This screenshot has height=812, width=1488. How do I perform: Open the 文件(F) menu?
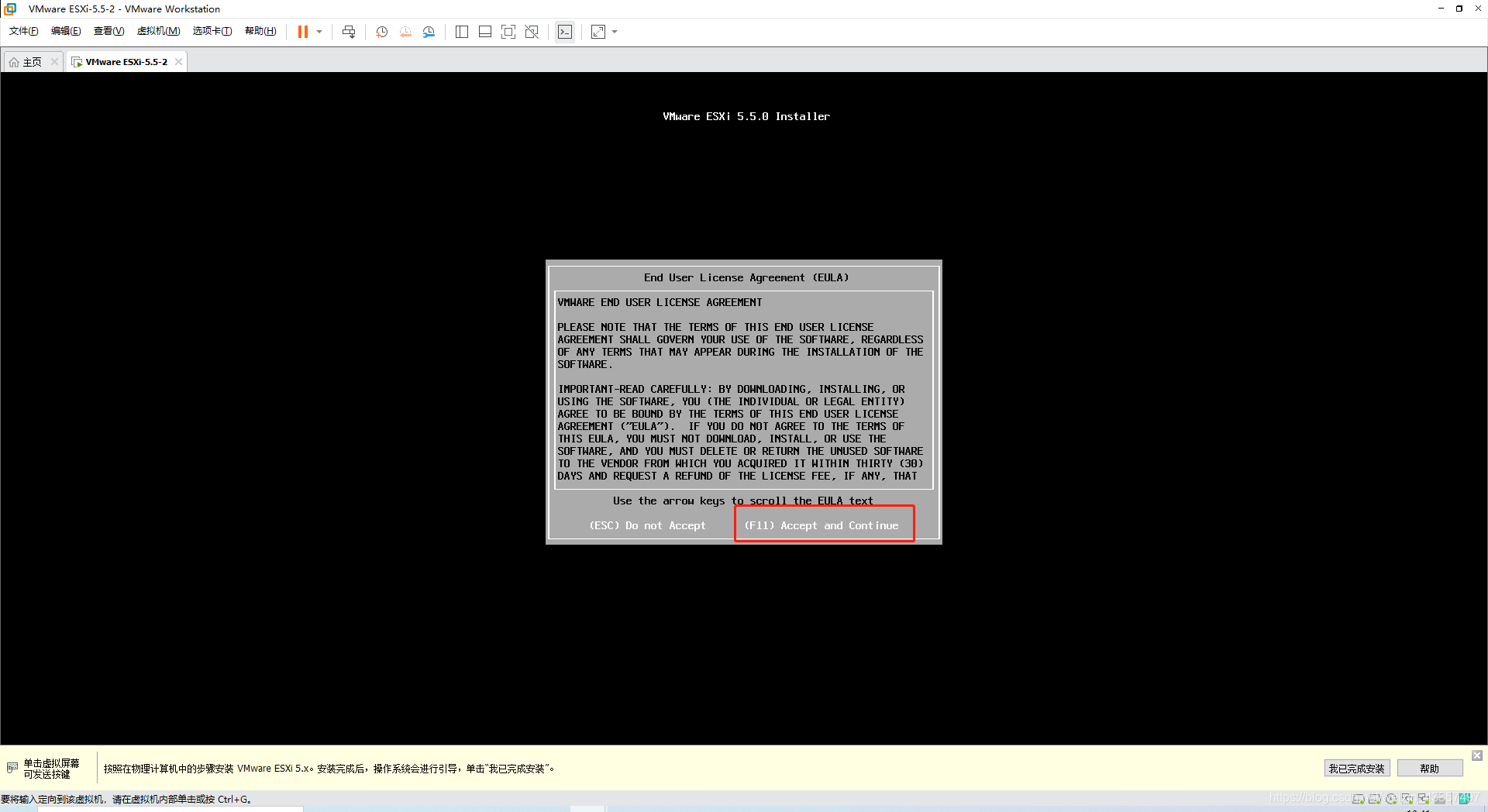(23, 31)
